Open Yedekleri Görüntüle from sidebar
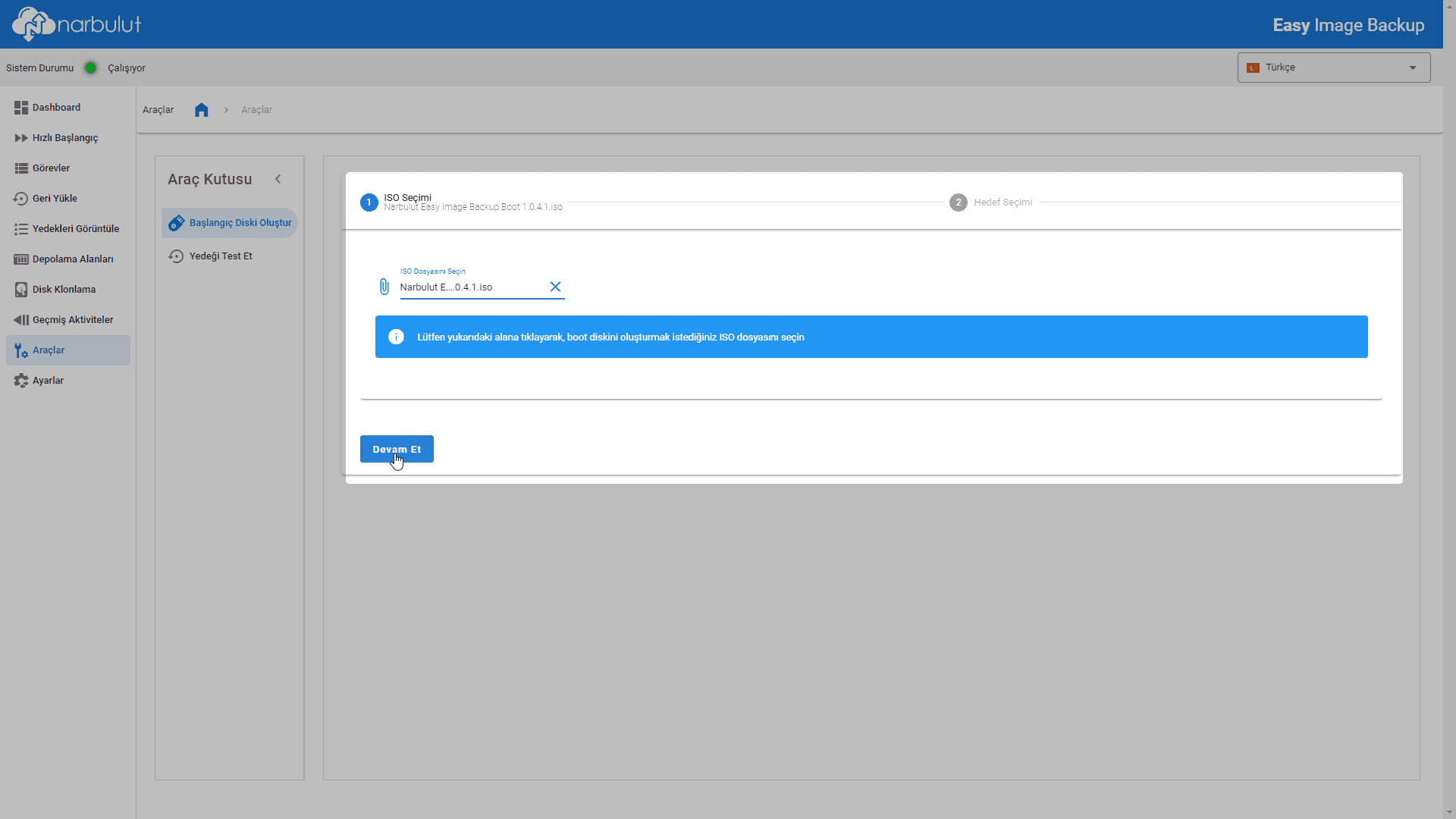 pyautogui.click(x=68, y=229)
